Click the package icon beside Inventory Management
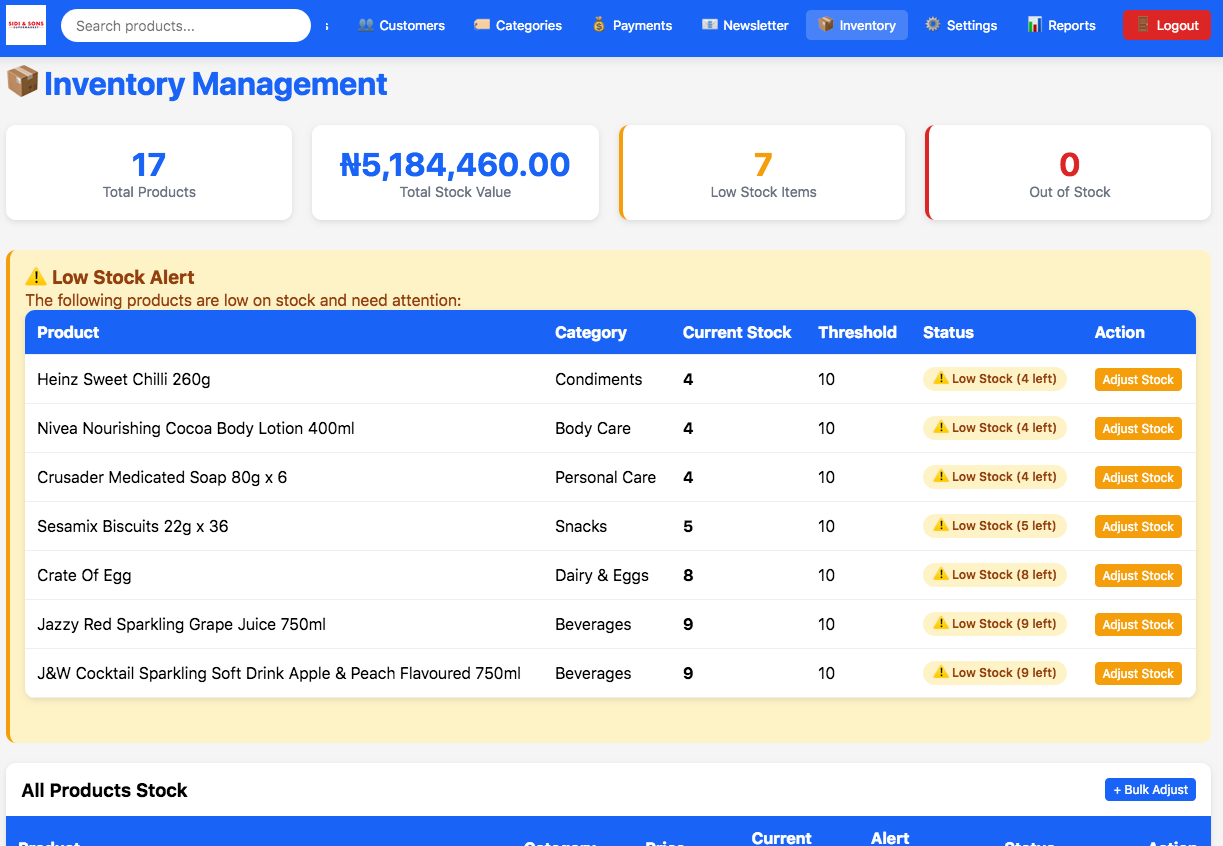1223x846 pixels. pyautogui.click(x=22, y=82)
